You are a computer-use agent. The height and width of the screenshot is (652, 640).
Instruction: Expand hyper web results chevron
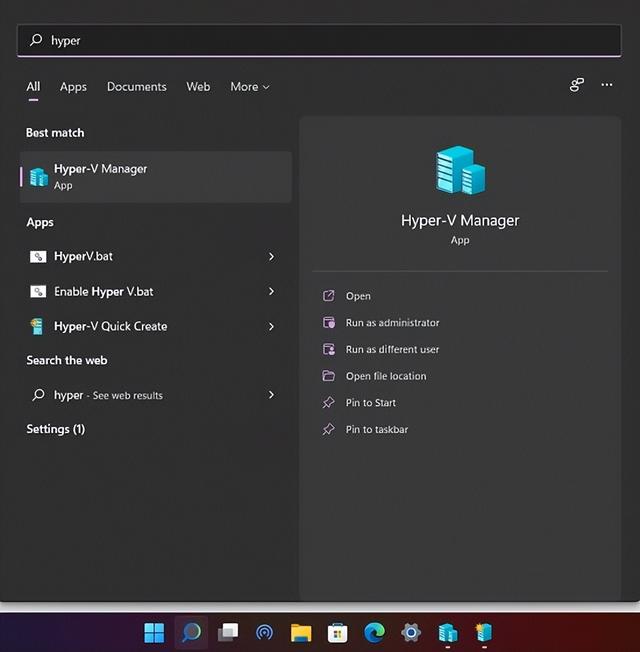tap(271, 395)
